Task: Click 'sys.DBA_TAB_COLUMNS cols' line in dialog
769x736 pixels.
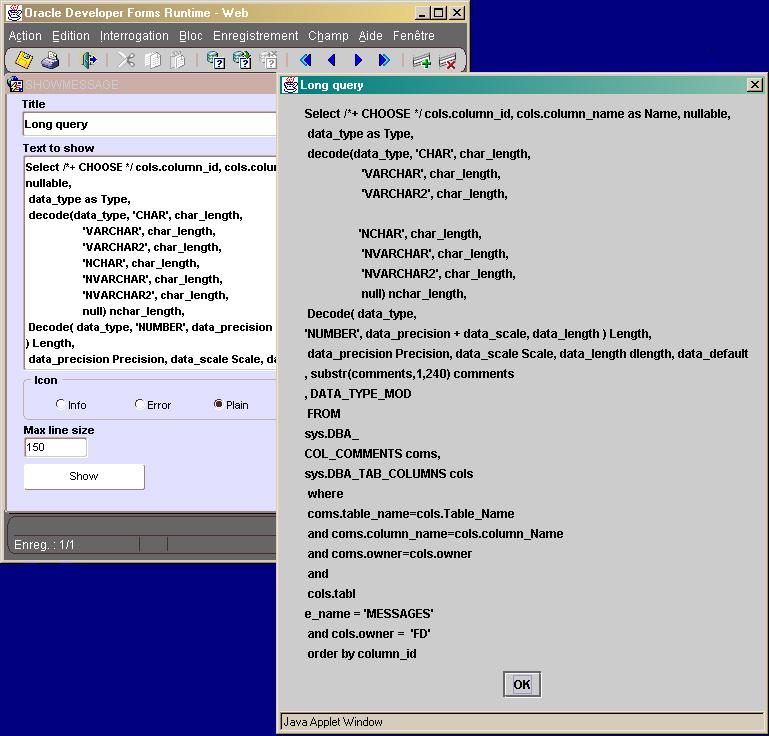Action: tap(389, 474)
